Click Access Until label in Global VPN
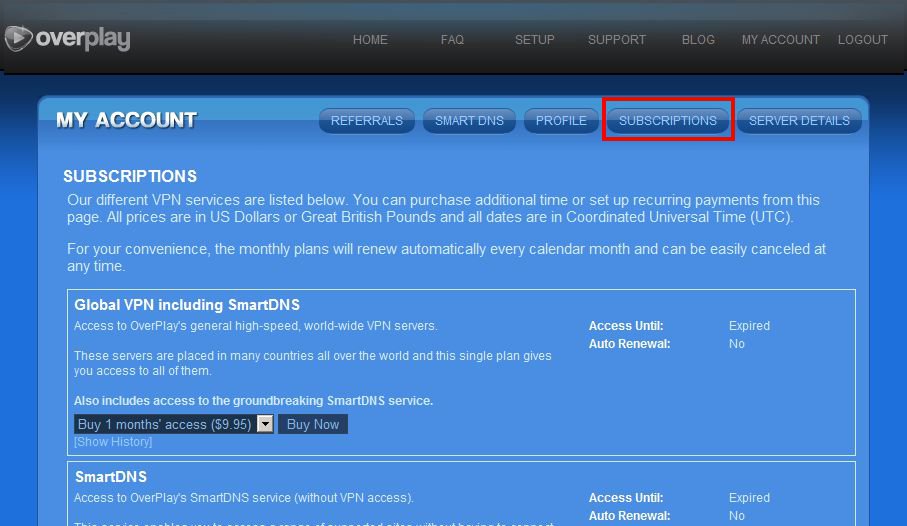This screenshot has width=907, height=526. (626, 326)
